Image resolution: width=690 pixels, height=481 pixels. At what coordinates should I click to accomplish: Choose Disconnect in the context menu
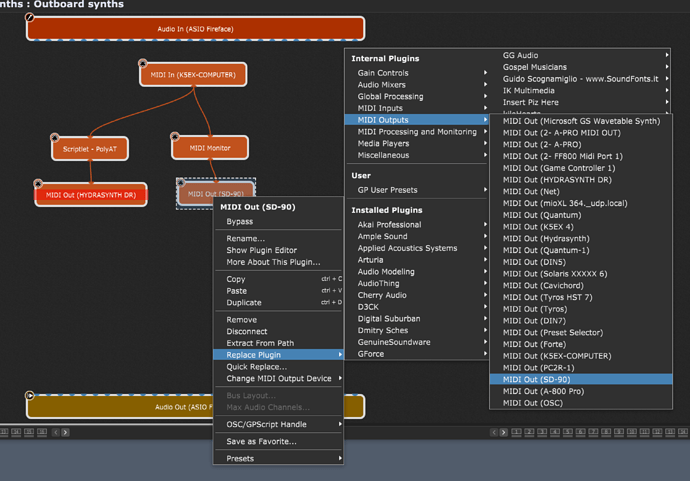click(278, 331)
